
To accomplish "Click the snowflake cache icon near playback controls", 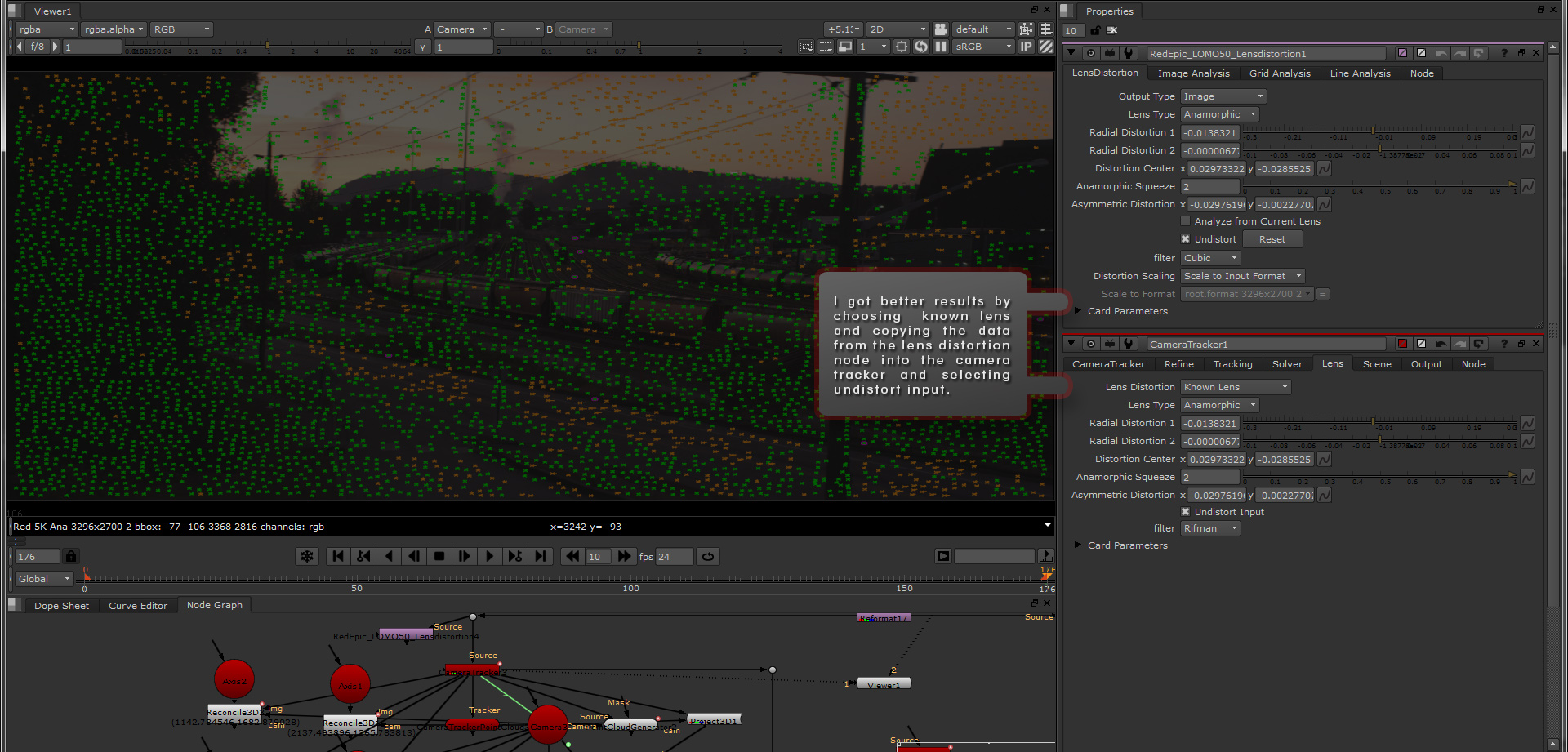I will (306, 556).
